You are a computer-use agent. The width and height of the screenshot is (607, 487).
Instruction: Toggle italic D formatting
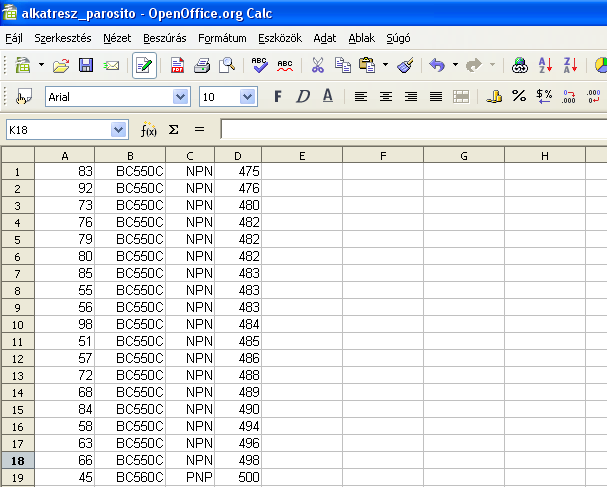pyautogui.click(x=303, y=96)
